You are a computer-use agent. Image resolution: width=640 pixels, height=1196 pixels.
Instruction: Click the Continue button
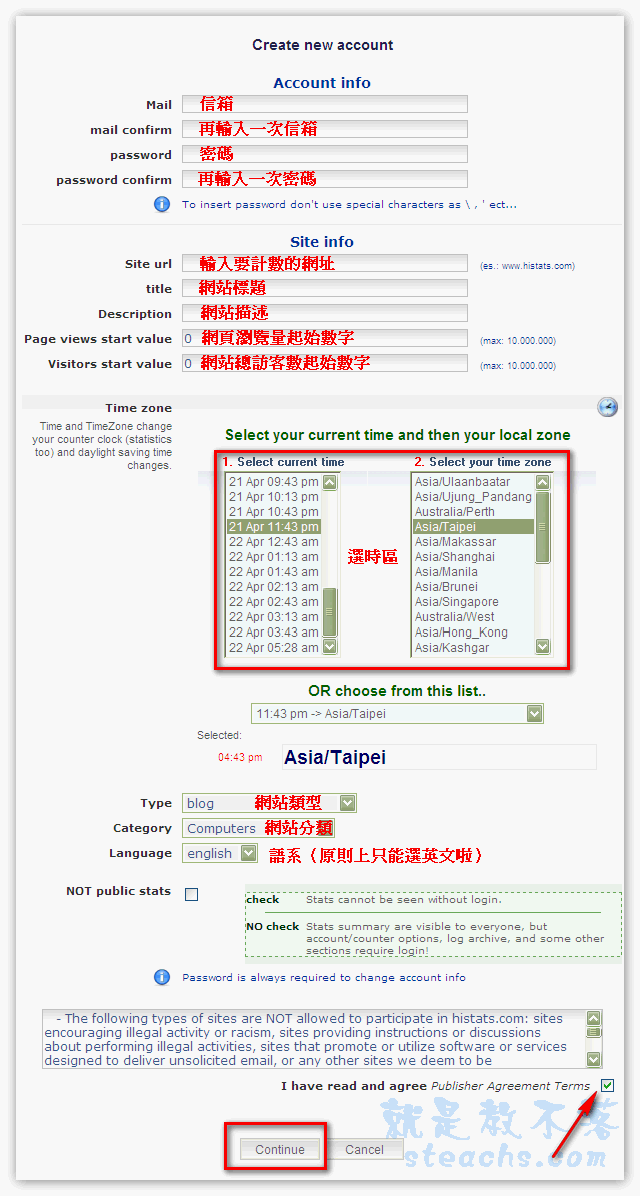pos(280,1149)
